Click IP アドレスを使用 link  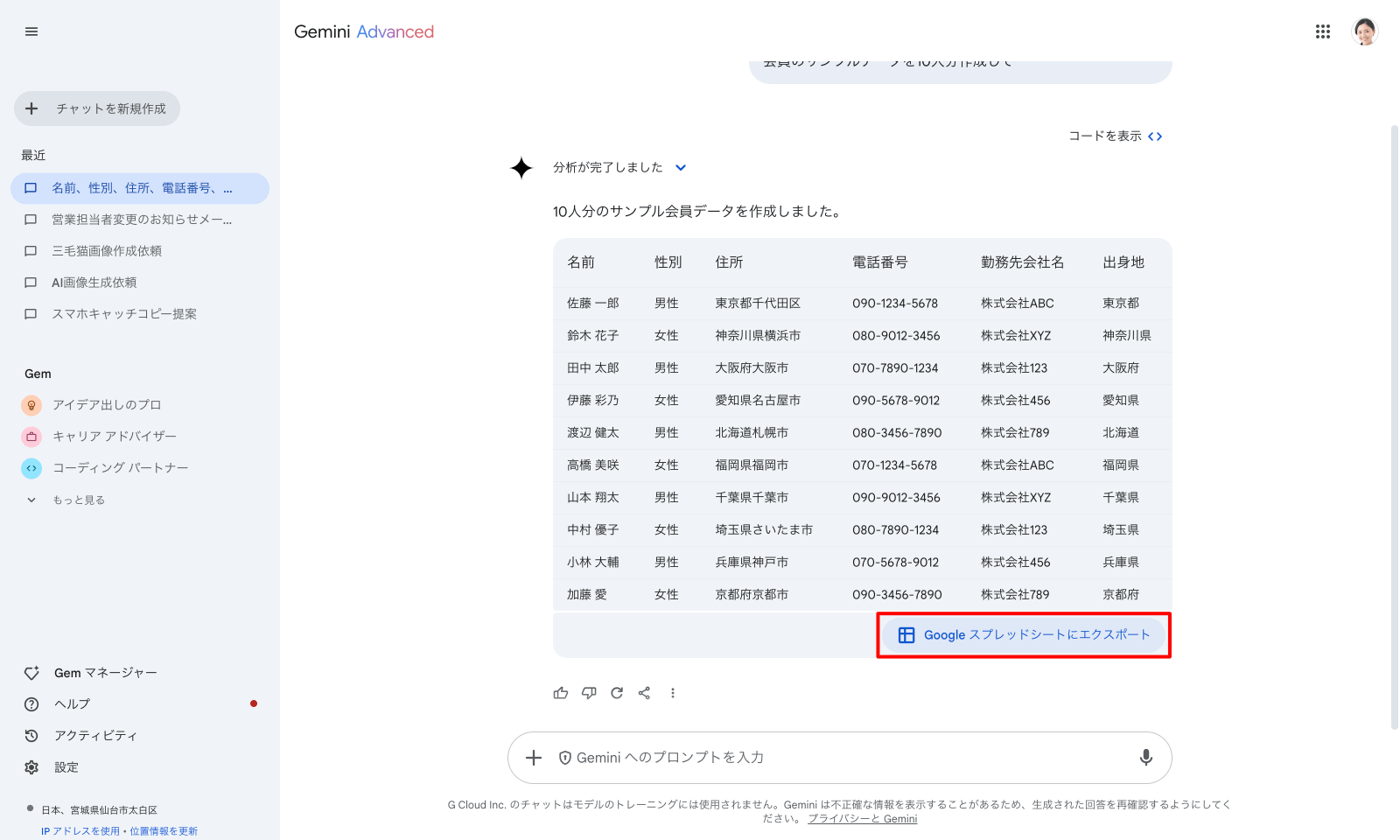[80, 831]
